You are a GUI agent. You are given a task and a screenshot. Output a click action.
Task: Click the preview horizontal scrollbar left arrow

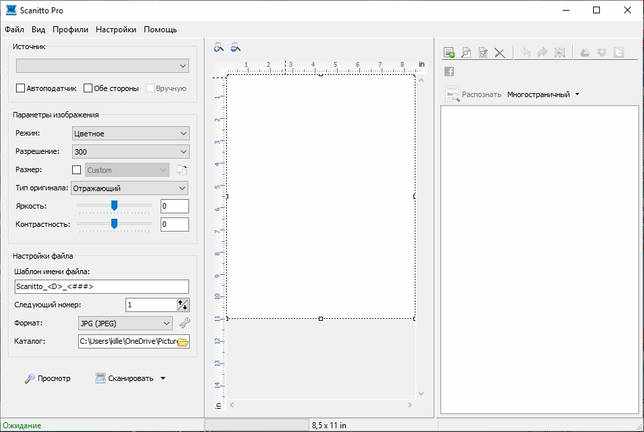click(x=232, y=404)
